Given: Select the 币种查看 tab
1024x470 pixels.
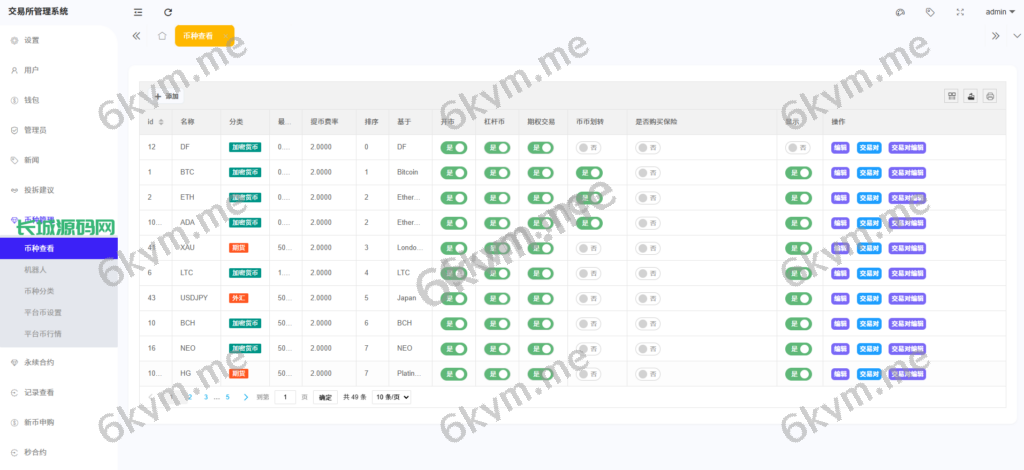Looking at the screenshot, I should (197, 36).
